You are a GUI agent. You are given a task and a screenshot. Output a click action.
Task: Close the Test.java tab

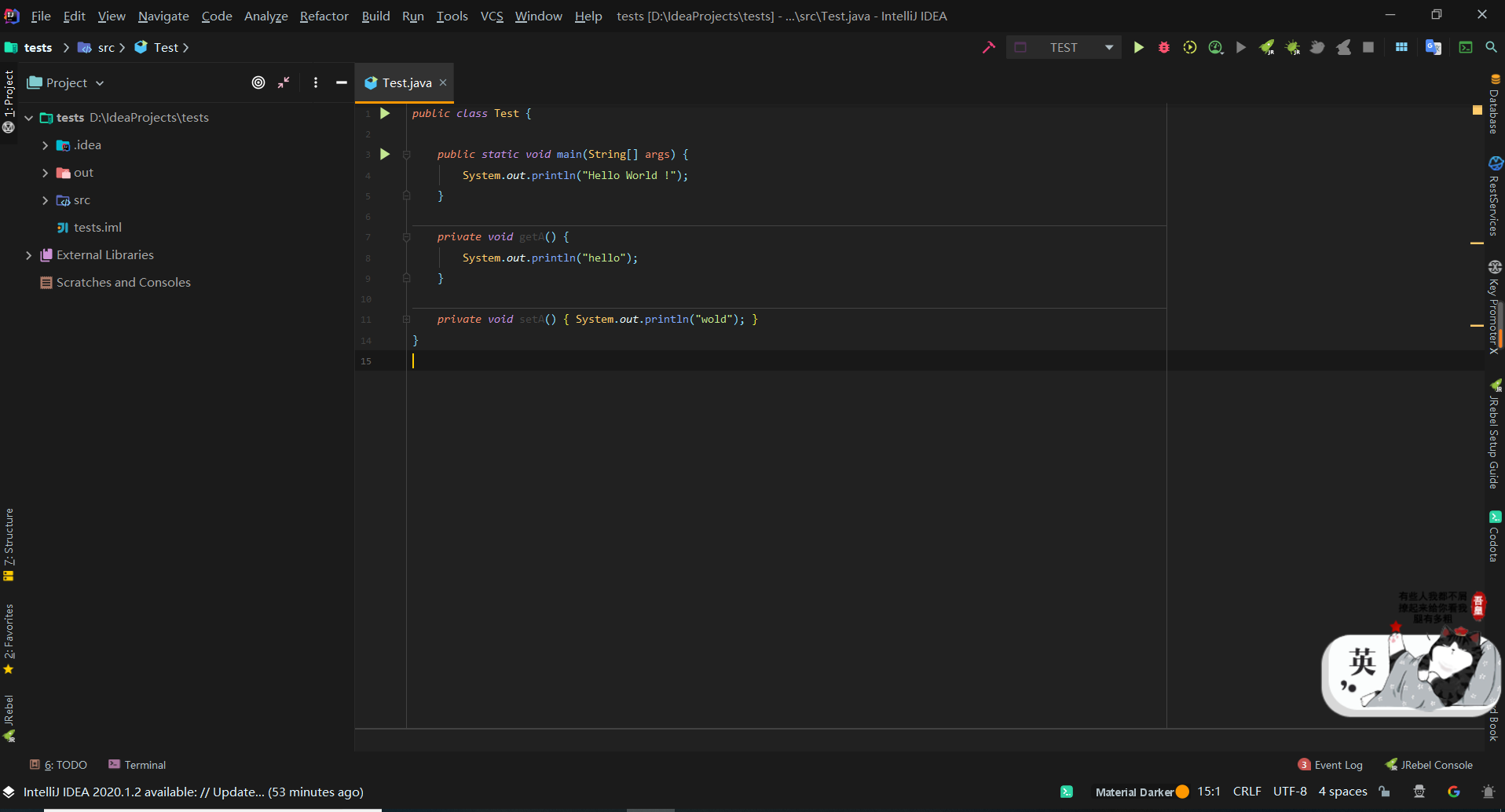443,82
